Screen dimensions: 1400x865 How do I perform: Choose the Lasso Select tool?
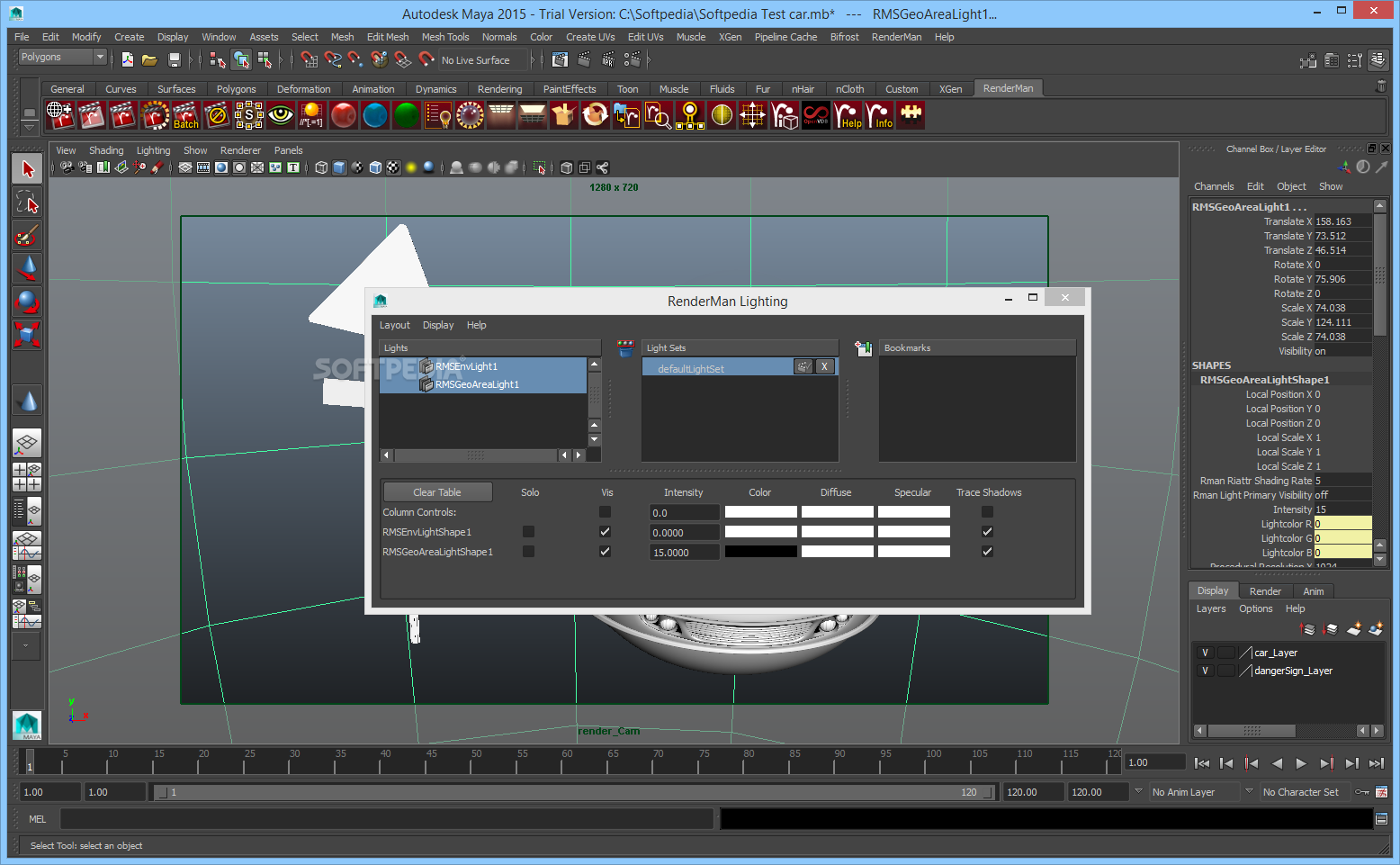tap(27, 202)
